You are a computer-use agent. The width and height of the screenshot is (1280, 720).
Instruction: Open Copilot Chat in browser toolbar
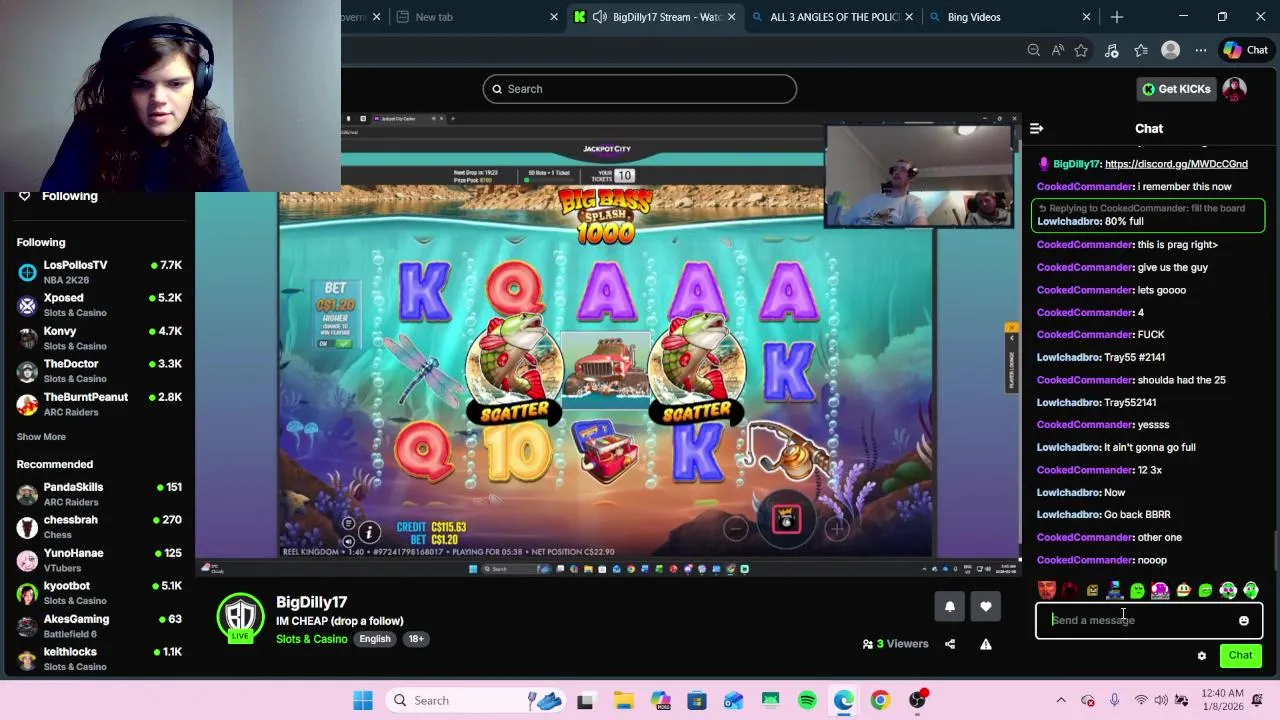tap(1246, 50)
